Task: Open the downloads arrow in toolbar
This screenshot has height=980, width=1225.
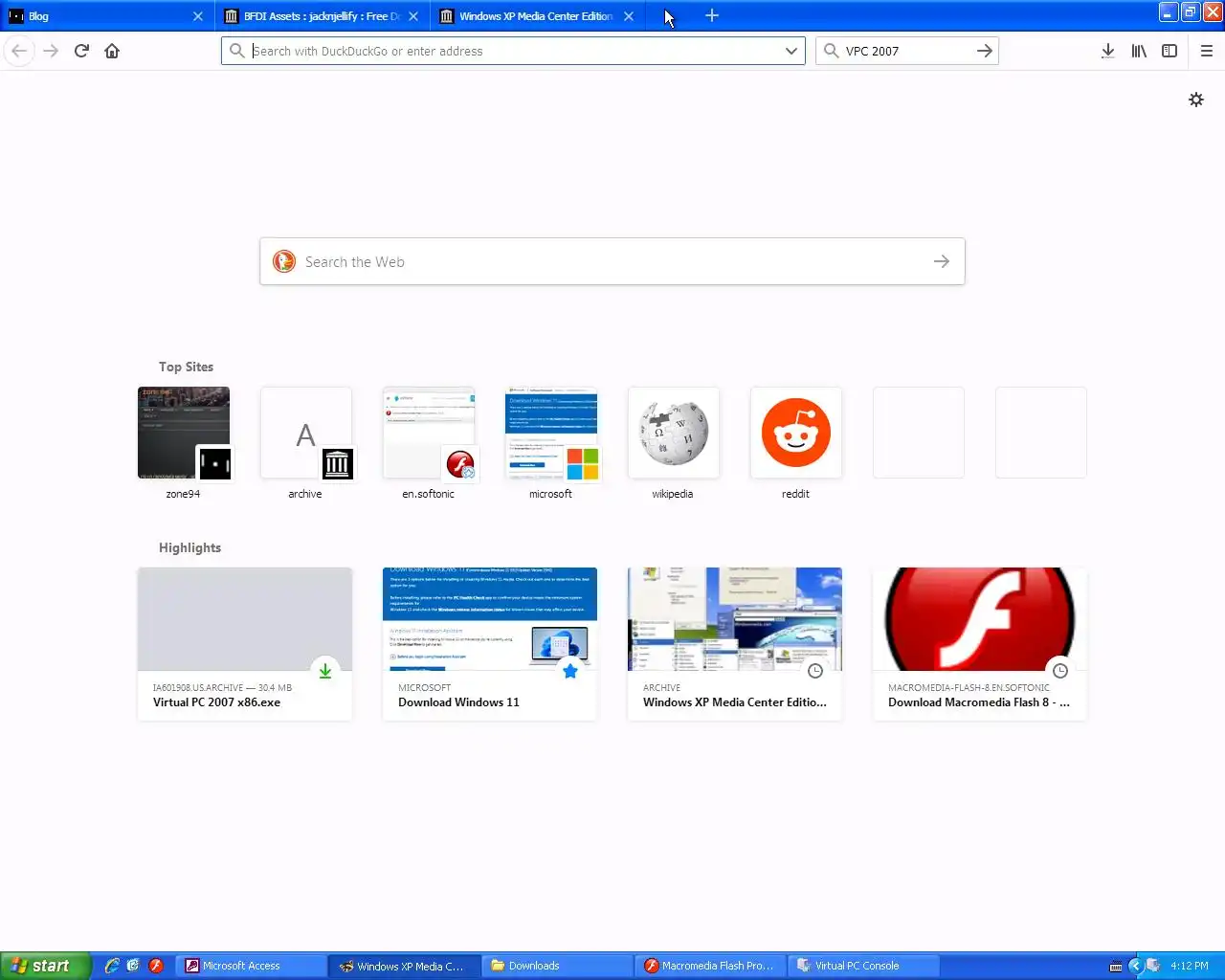Action: [x=1107, y=51]
